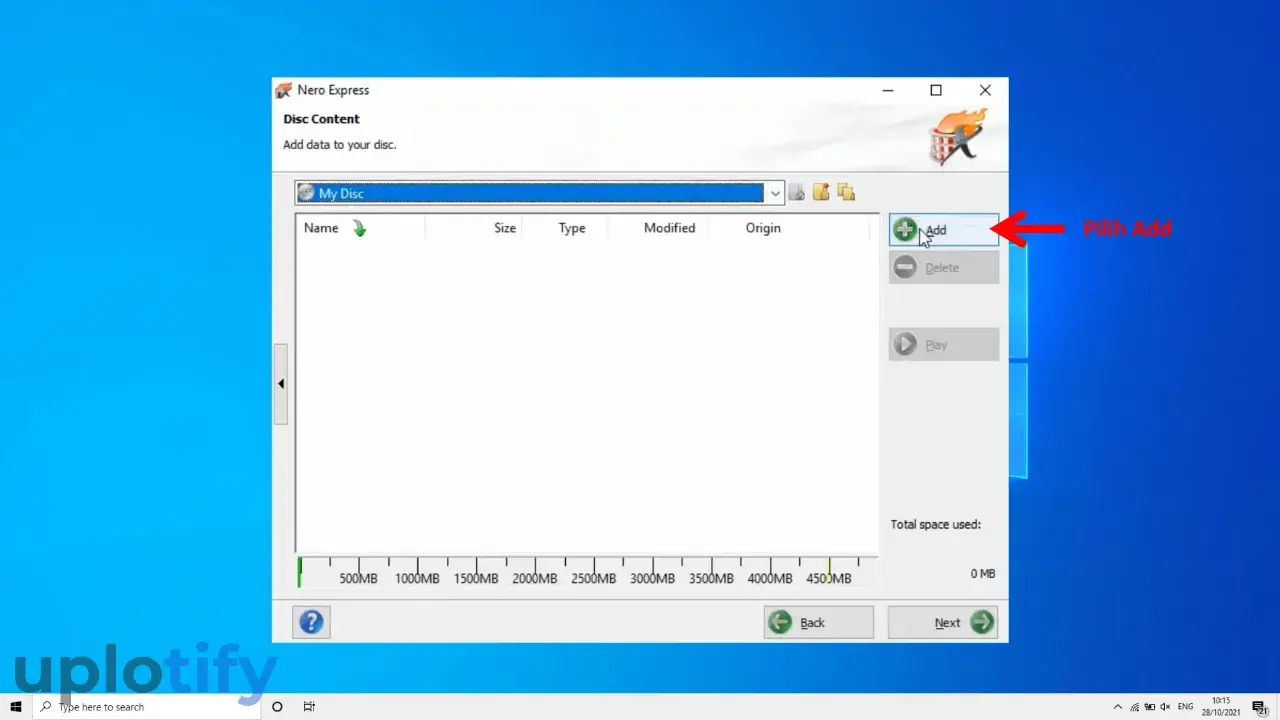Proceed with the Next button

tap(942, 622)
